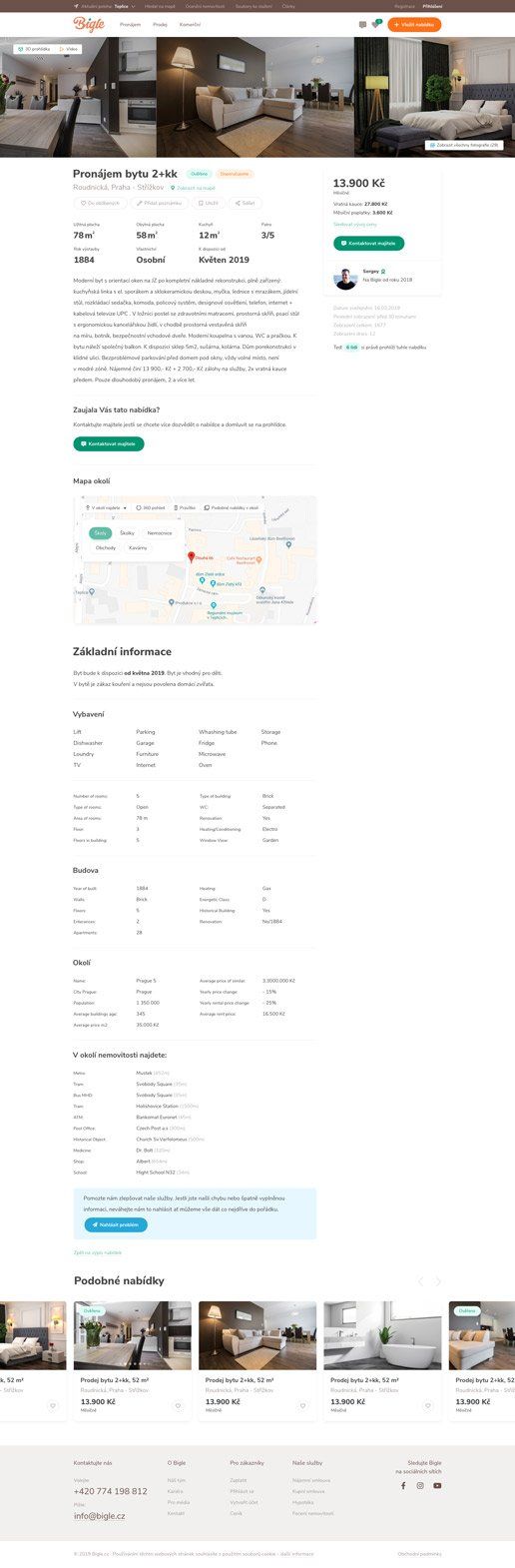The width and height of the screenshot is (515, 1568).
Task: Favorite the second similar offer card
Action: [178, 1405]
